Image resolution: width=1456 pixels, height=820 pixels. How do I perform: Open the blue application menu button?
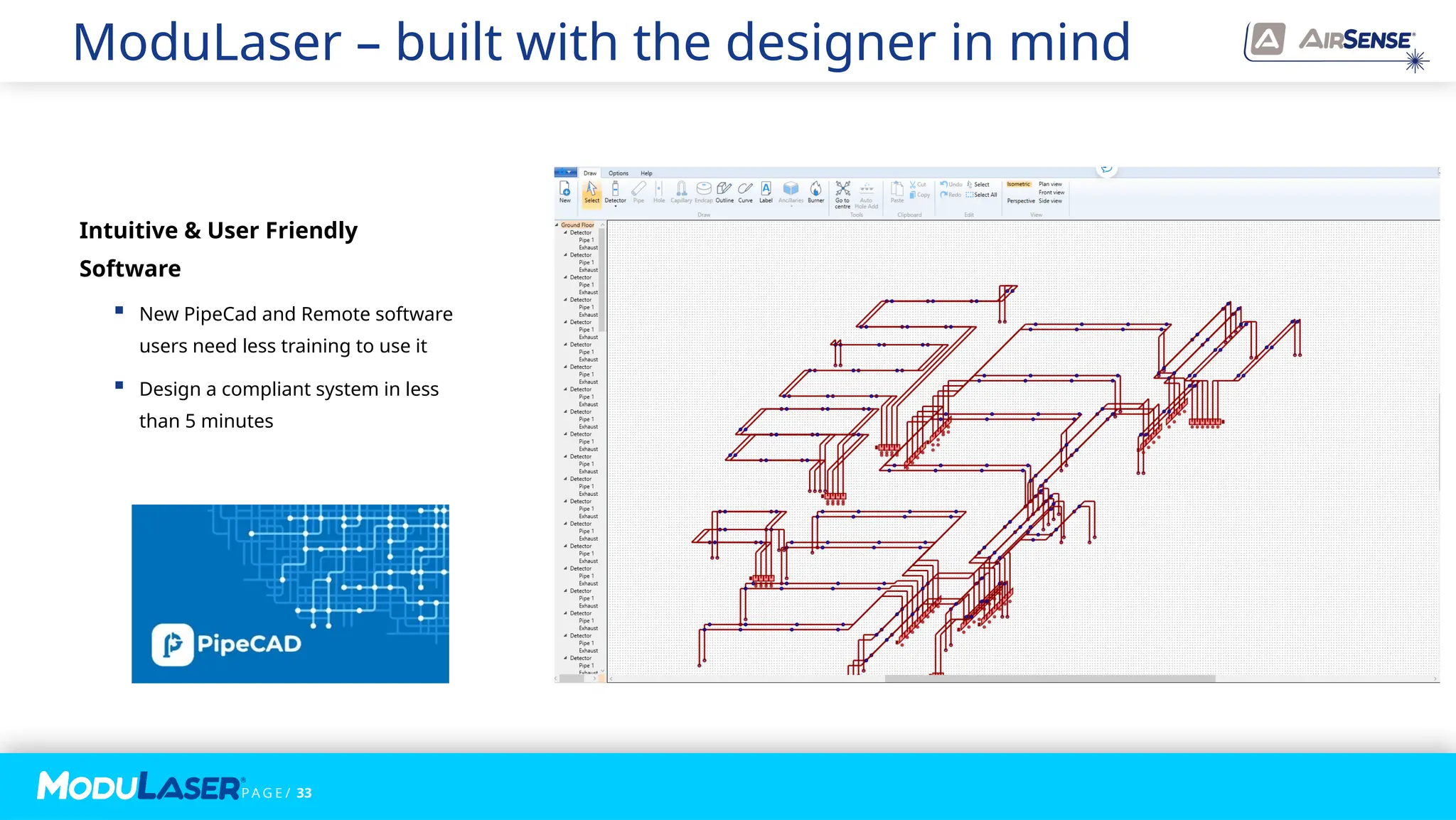pos(566,172)
